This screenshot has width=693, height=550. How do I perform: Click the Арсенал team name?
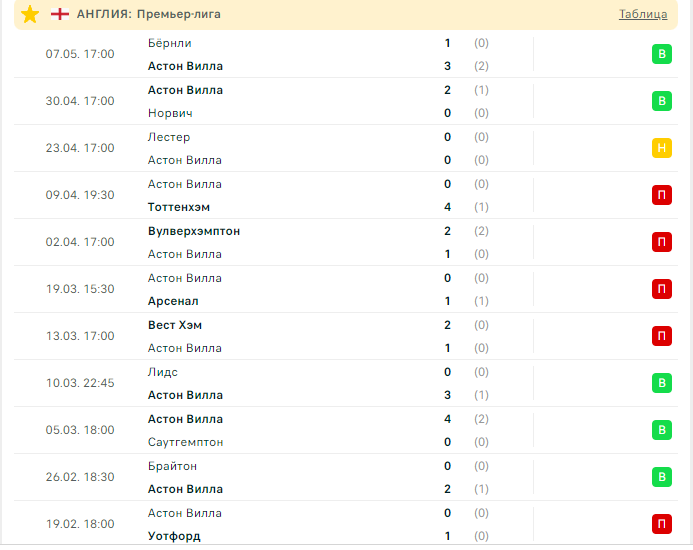point(173,301)
